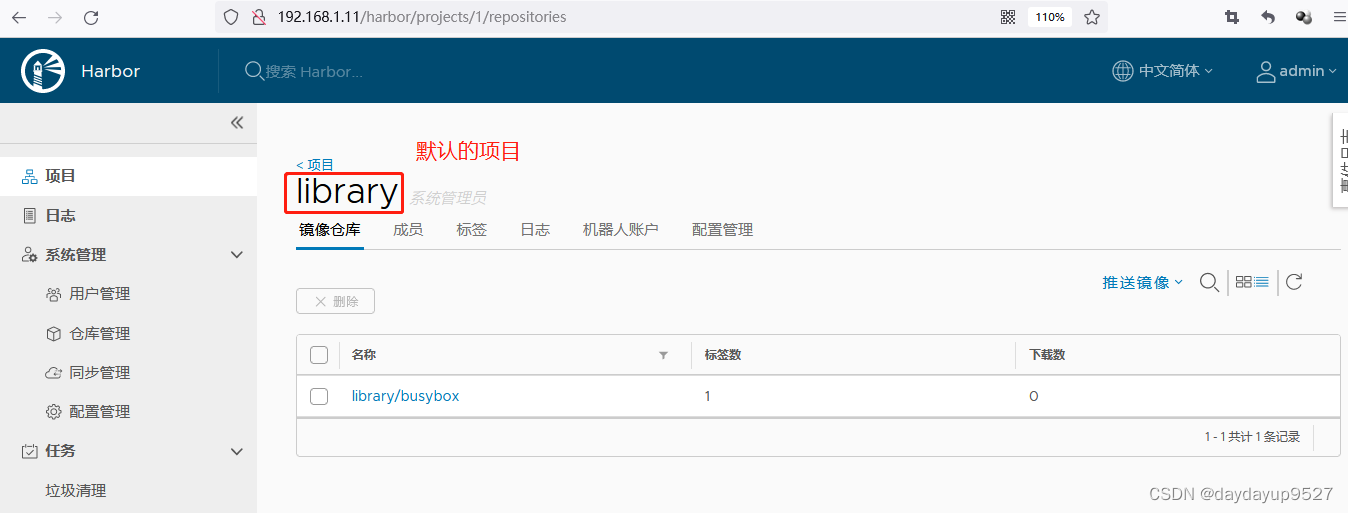The height and width of the screenshot is (513, 1348).
Task: Open the 日志 tab of the project
Action: click(x=535, y=230)
